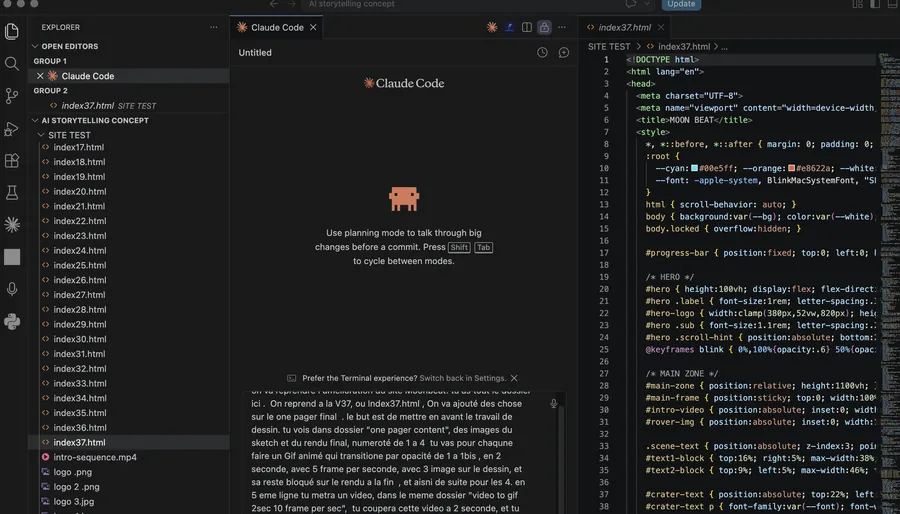This screenshot has width=900, height=514.
Task: Click the white square activity bar icon
Action: coord(11,257)
